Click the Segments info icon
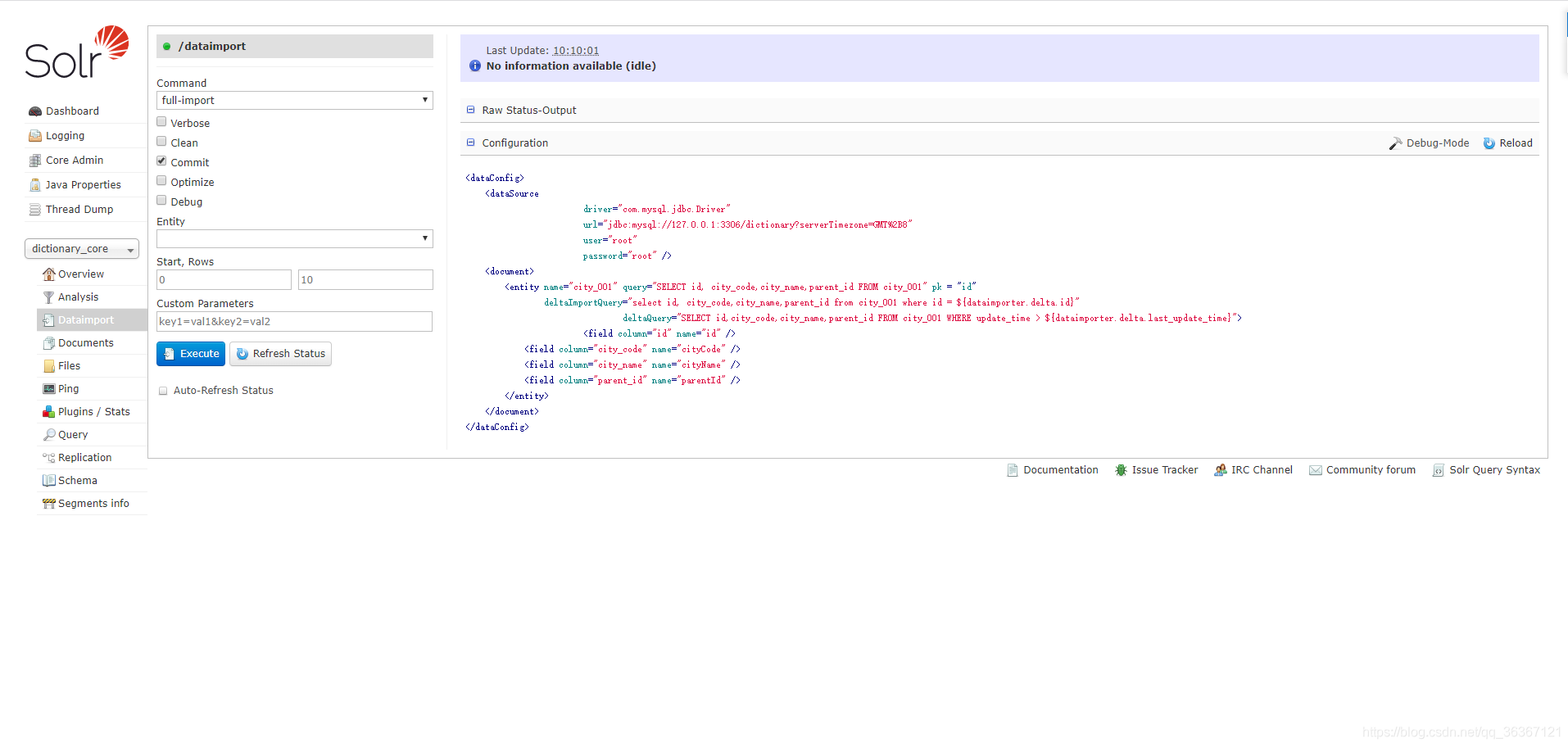The image size is (1568, 747). pos(49,504)
